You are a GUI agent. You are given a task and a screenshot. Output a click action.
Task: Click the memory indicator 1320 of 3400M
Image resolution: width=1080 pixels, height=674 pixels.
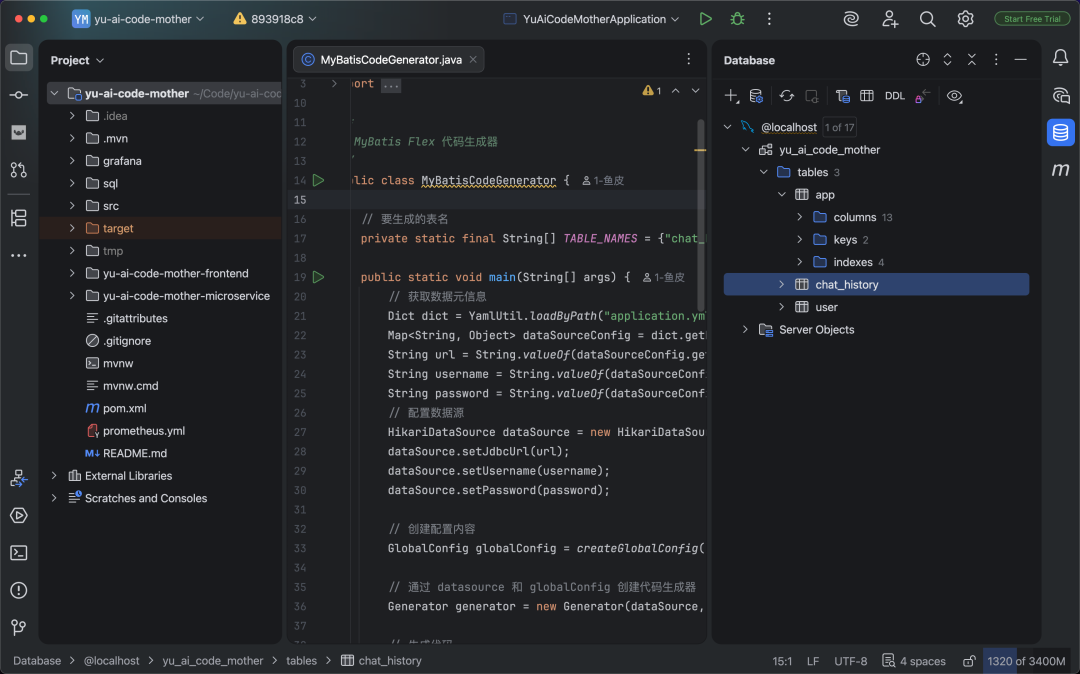1028,661
